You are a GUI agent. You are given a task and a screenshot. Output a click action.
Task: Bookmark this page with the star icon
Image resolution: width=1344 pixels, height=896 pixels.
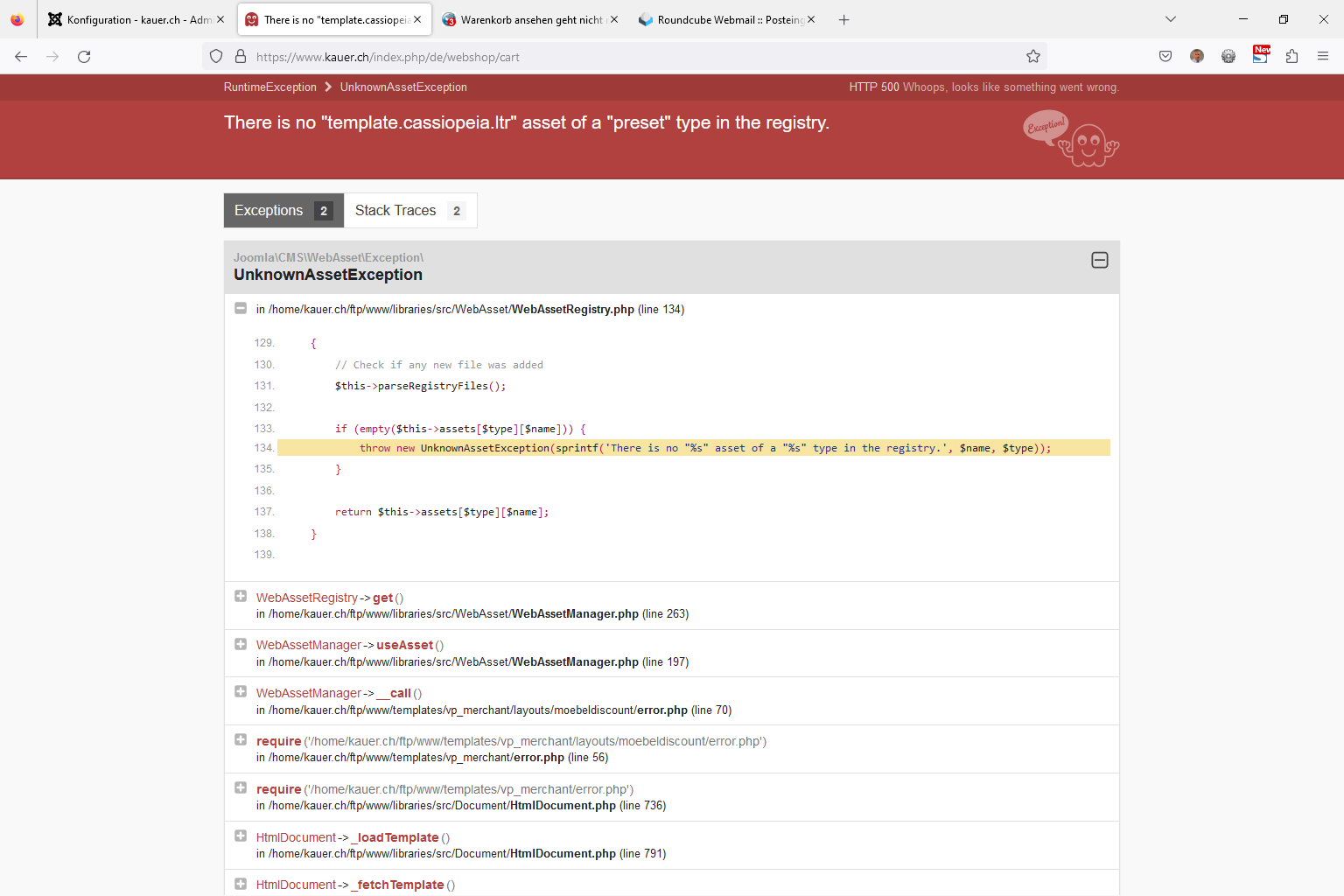tap(1033, 57)
